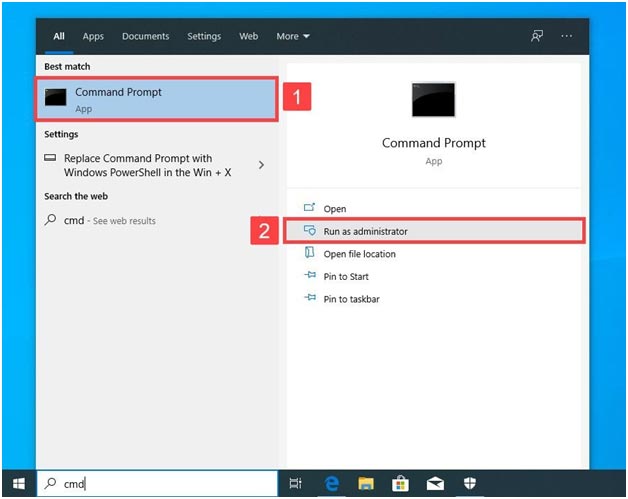Open the three-dot options menu
The width and height of the screenshot is (628, 499).
[x=567, y=36]
